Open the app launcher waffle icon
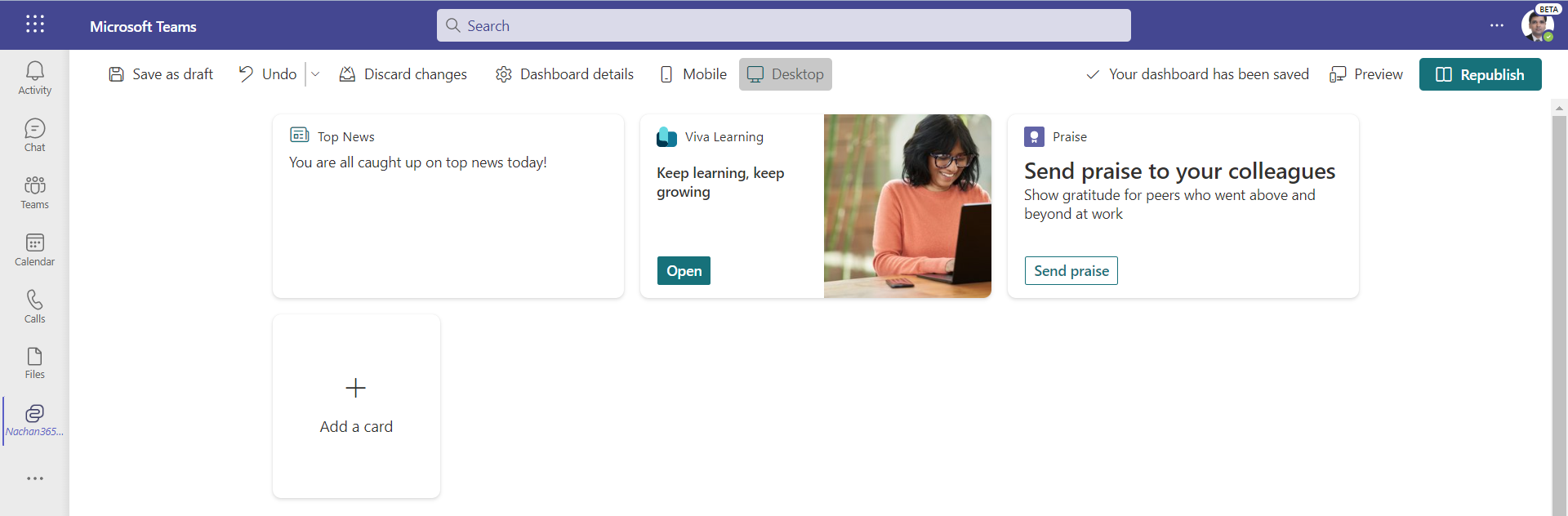This screenshot has width=1568, height=516. 34,24
